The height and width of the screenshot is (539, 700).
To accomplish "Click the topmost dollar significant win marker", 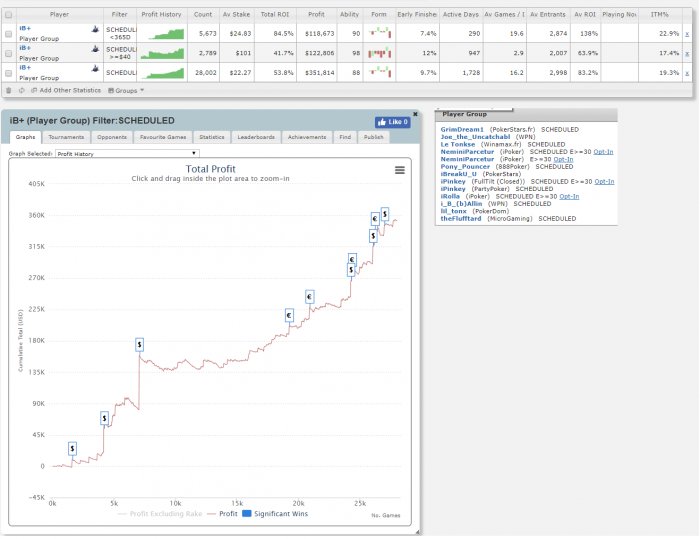I will tap(385, 214).
